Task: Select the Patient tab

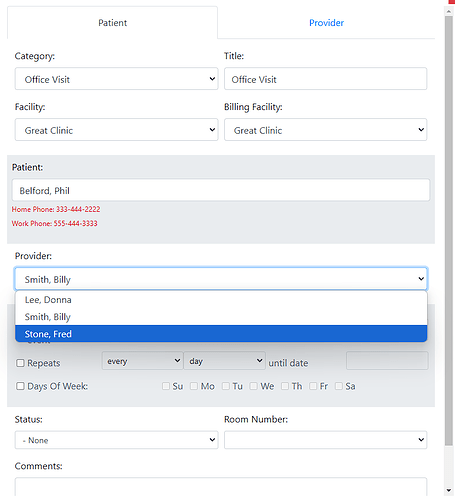Action: pos(112,23)
